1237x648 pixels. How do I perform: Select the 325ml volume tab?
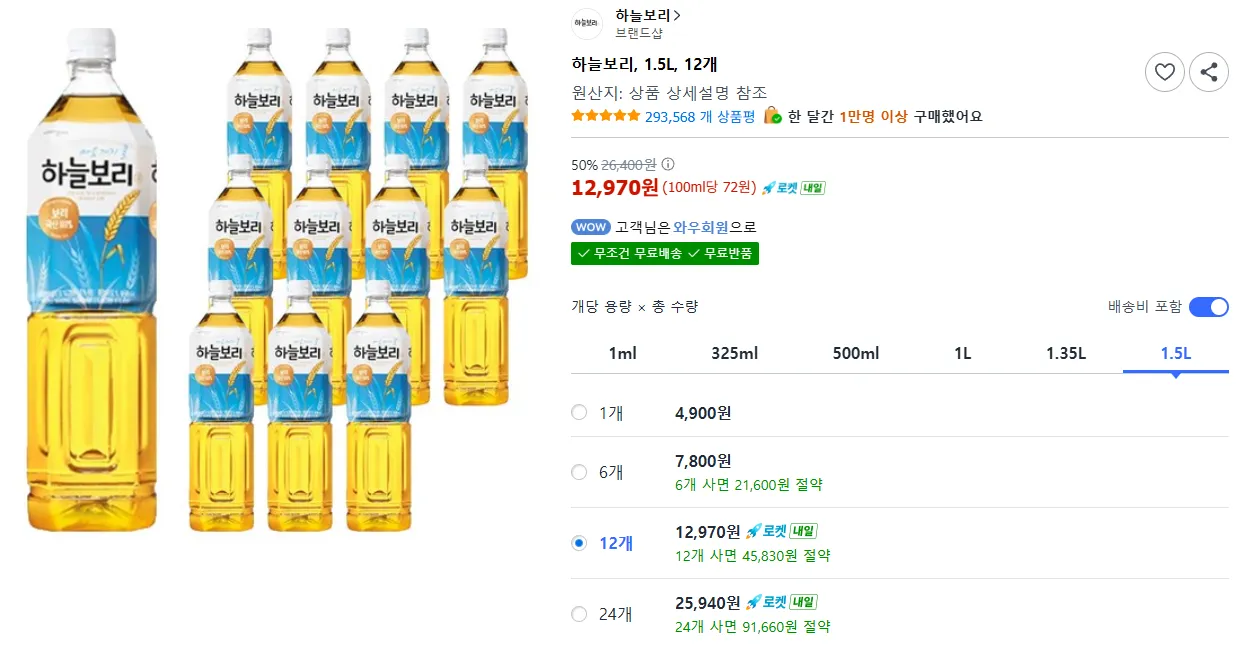pyautogui.click(x=735, y=354)
